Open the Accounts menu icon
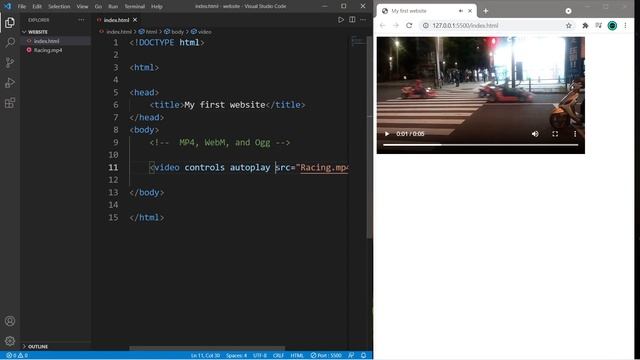Image resolution: width=640 pixels, height=360 pixels. tap(10, 321)
